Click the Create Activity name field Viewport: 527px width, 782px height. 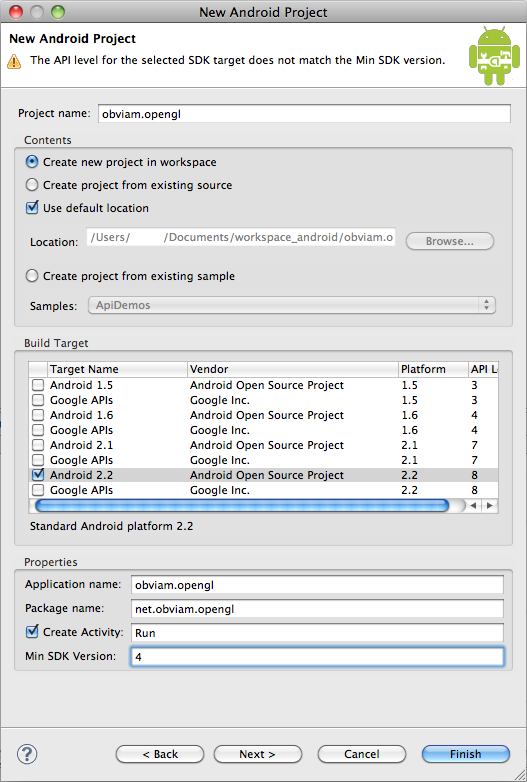pyautogui.click(x=317, y=632)
